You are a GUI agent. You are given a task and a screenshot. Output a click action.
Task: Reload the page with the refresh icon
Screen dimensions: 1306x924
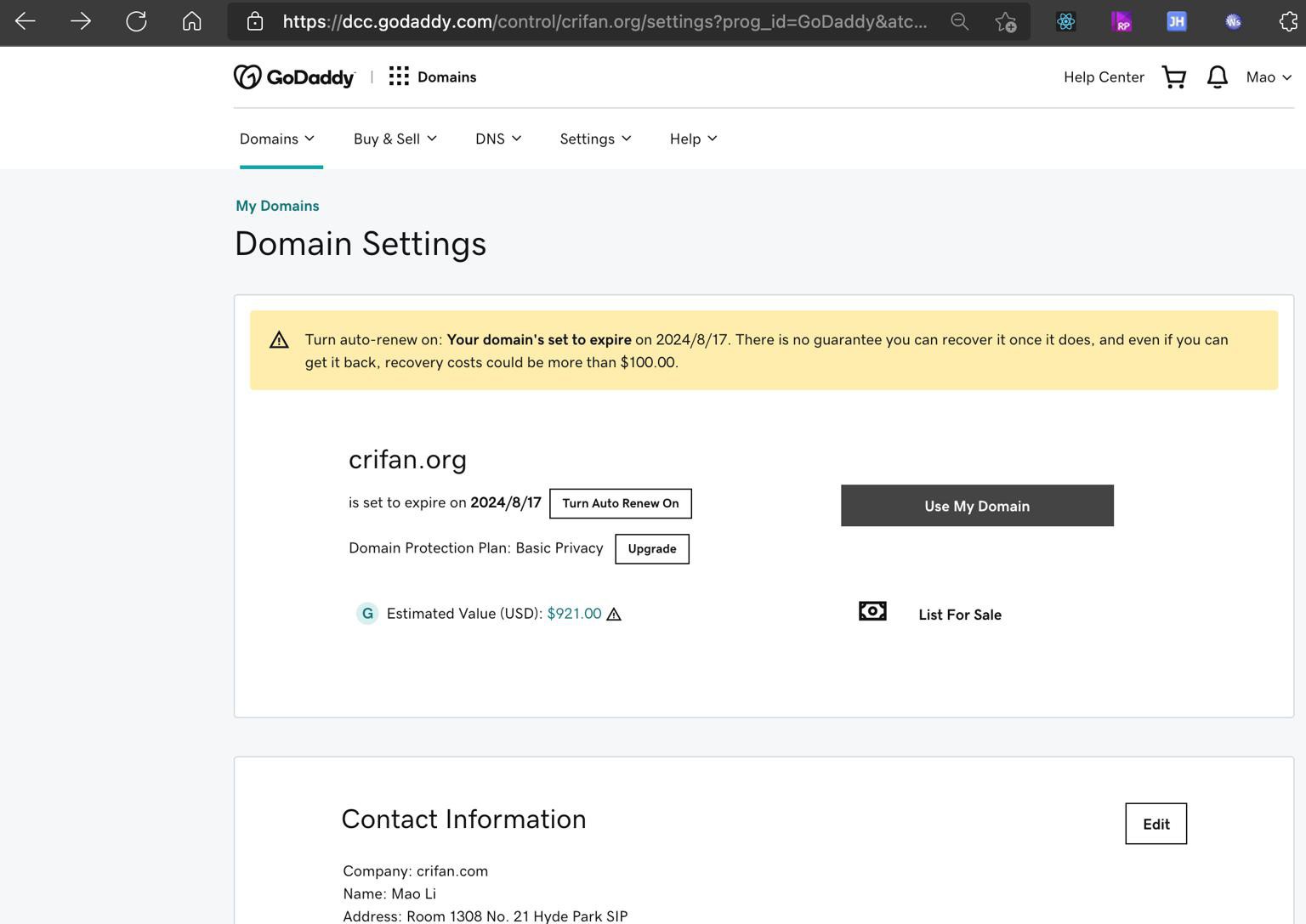136,21
